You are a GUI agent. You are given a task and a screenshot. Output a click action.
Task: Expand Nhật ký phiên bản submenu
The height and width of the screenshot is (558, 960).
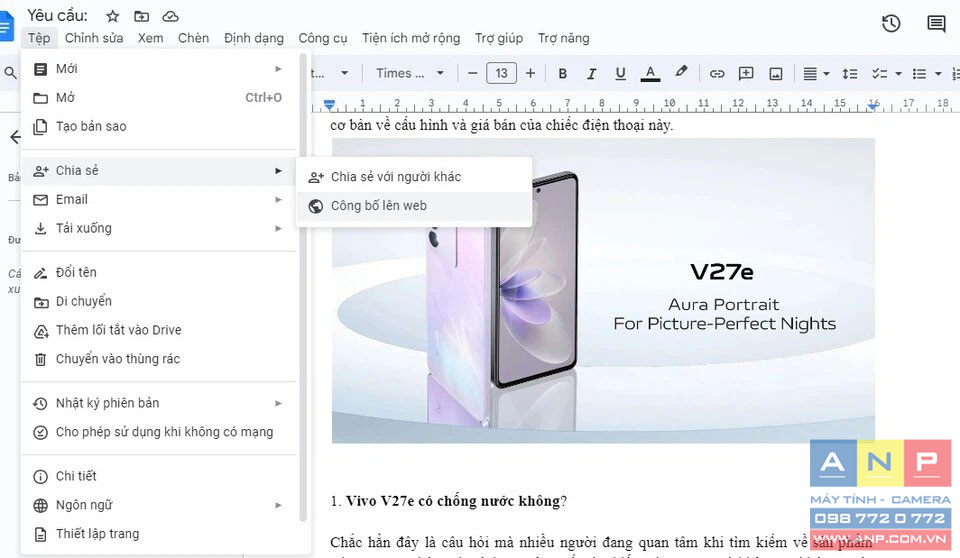159,402
